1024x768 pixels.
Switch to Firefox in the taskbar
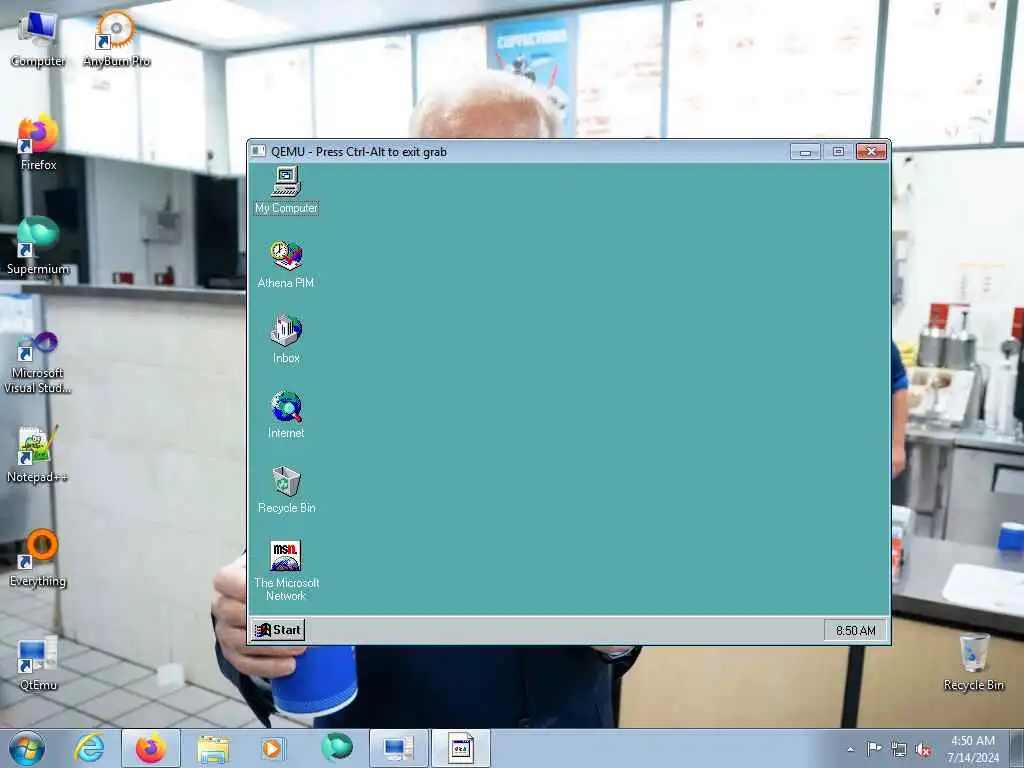(x=151, y=748)
